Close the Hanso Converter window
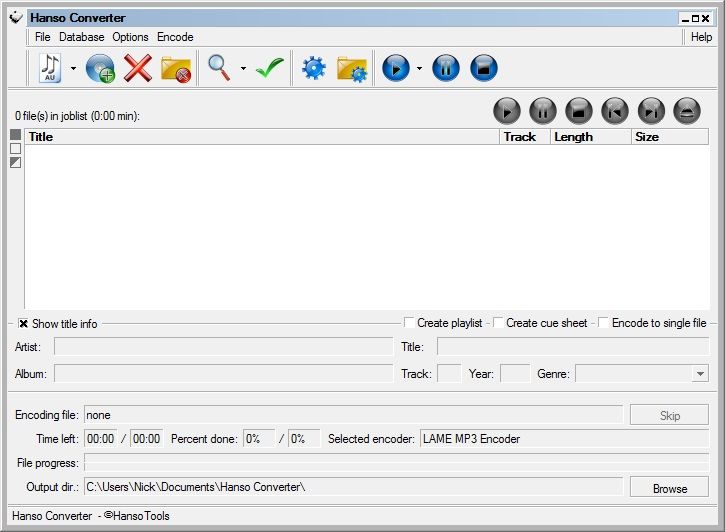Image resolution: width=725 pixels, height=532 pixels. tap(705, 18)
